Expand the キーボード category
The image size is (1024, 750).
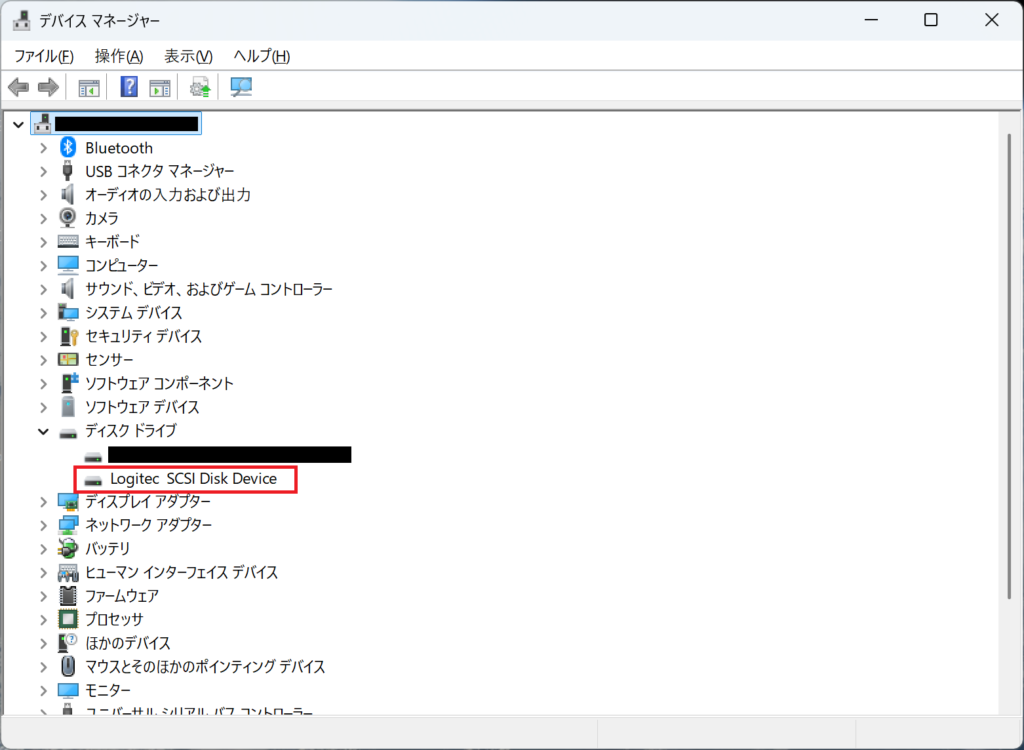tap(43, 242)
